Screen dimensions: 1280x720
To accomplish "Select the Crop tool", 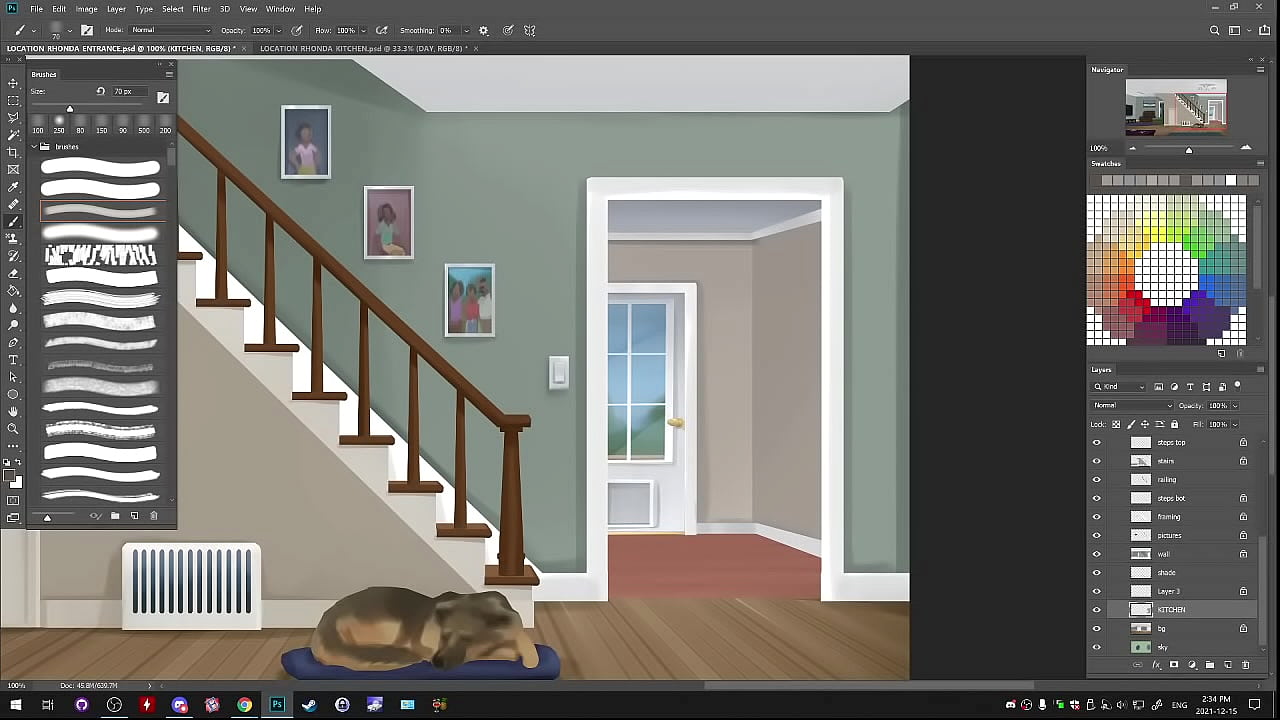I will [x=13, y=152].
